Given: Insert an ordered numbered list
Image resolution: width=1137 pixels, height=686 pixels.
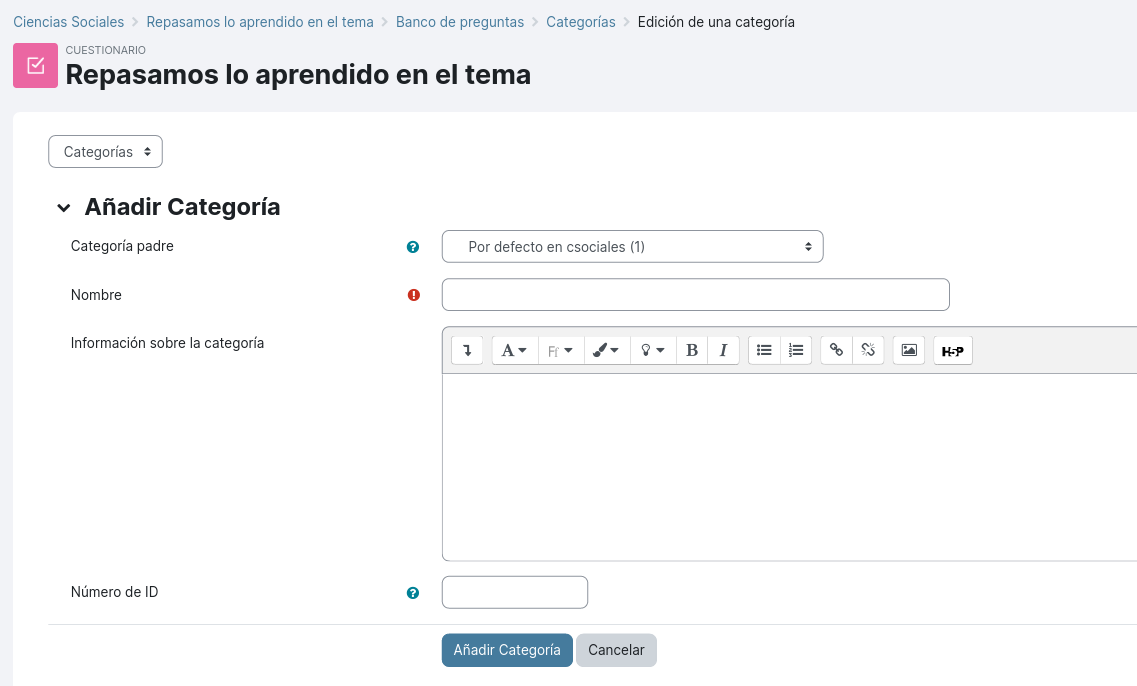Looking at the screenshot, I should (x=795, y=350).
